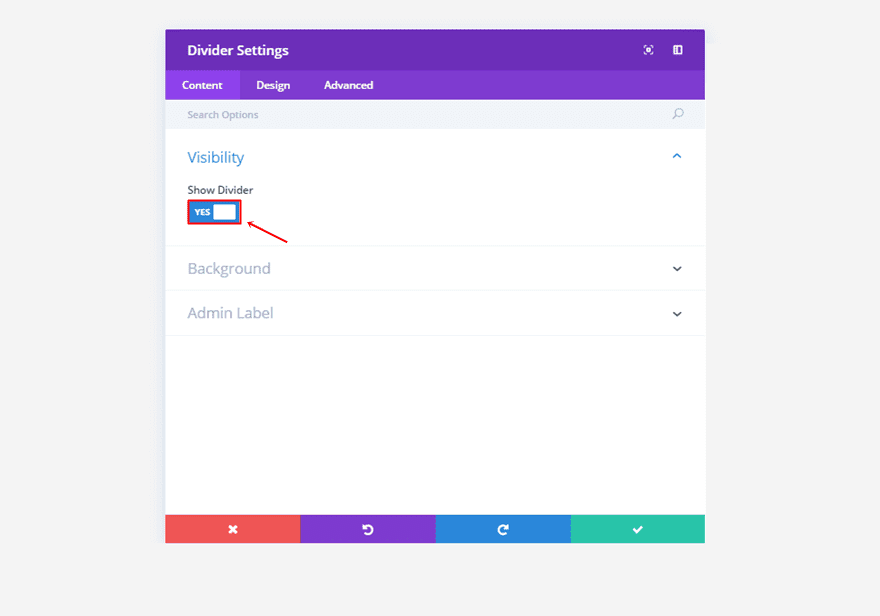Click the Background section title
The image size is (880, 616).
pyautogui.click(x=229, y=269)
